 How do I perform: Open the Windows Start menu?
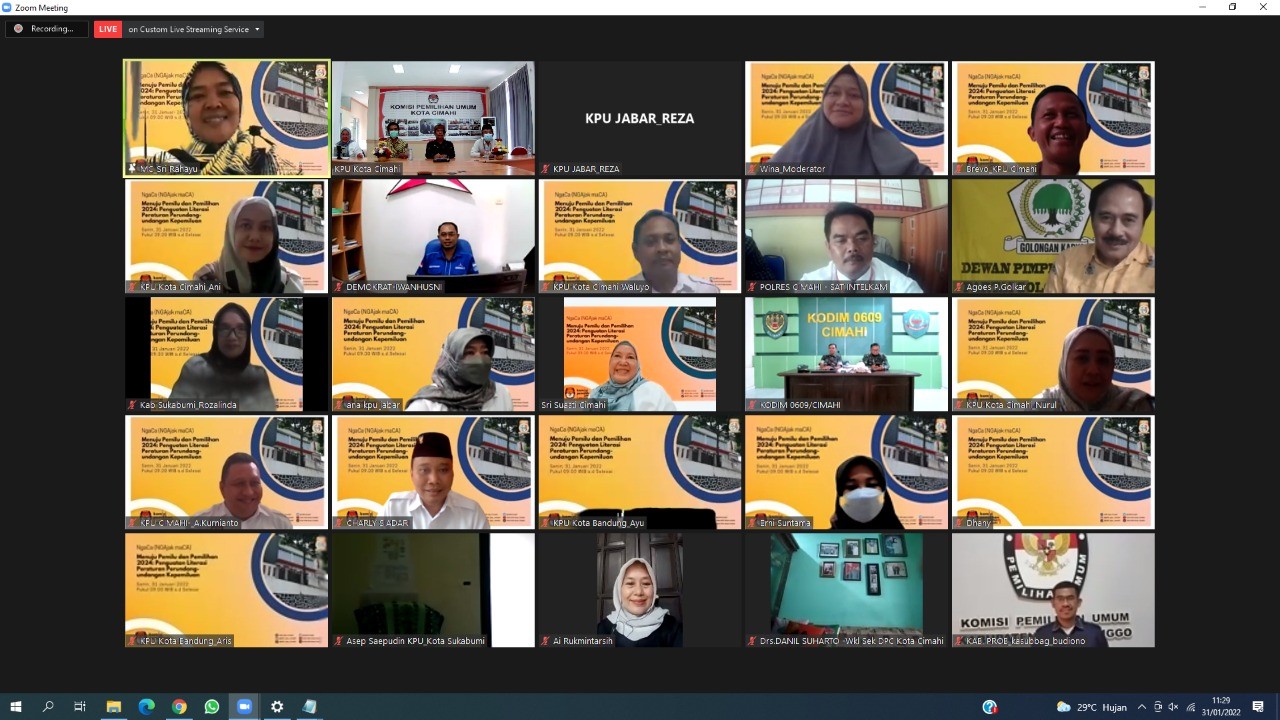(16, 707)
